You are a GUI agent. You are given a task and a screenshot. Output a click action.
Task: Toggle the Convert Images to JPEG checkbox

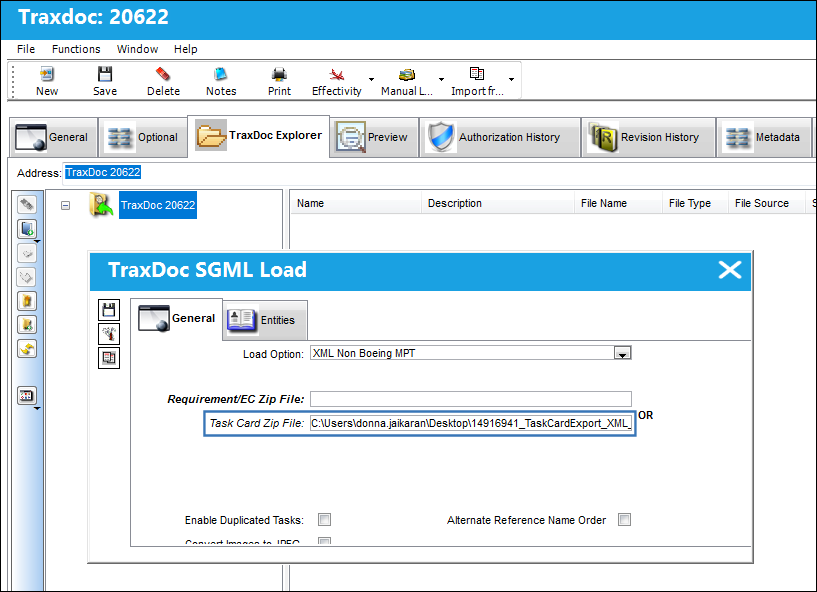(325, 541)
